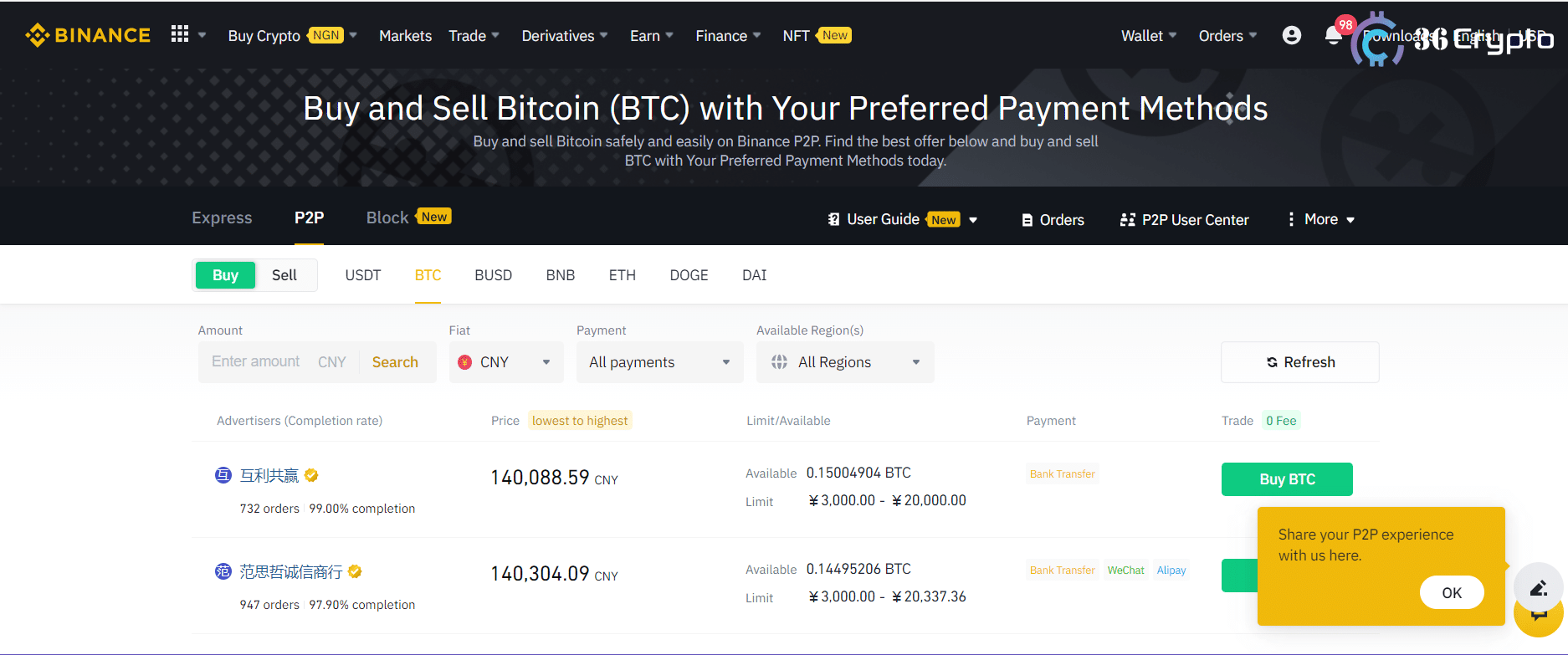Click the 140,304.09 CNY price
1568x655 pixels.
tap(554, 574)
